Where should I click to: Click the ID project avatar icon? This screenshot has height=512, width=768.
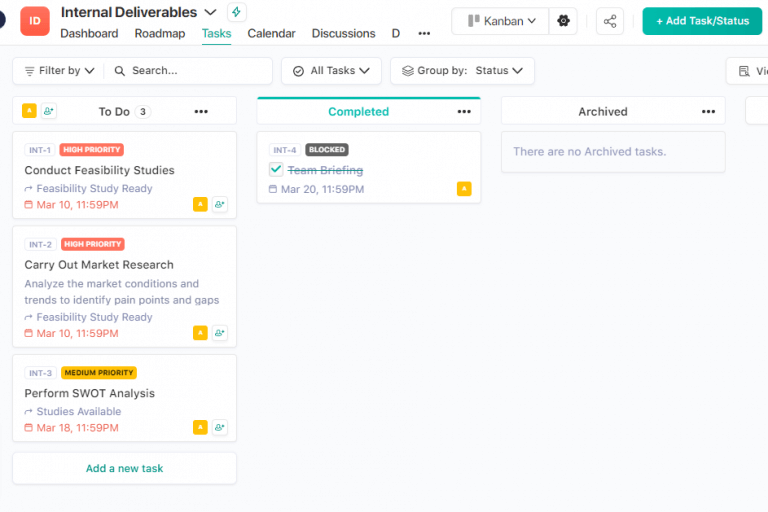coord(35,20)
